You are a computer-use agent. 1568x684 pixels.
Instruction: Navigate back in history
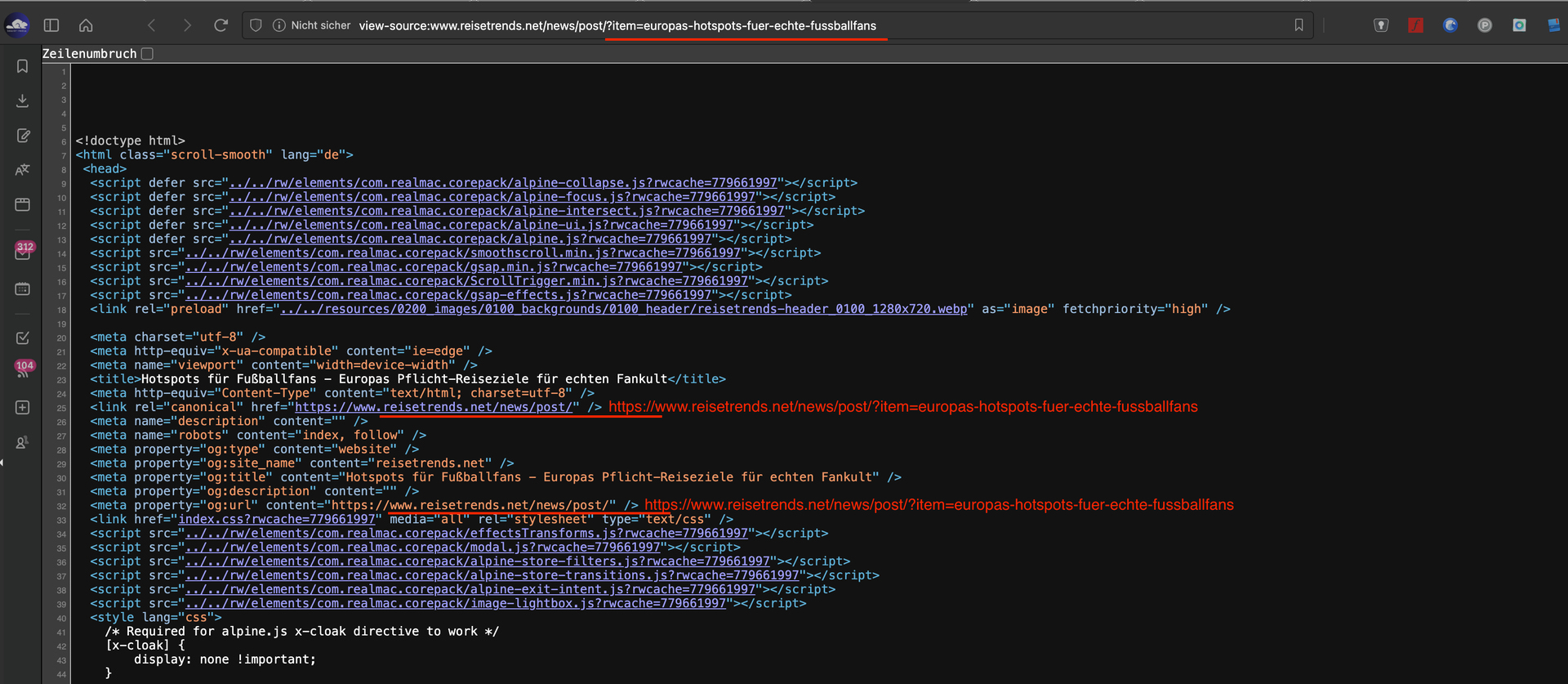point(151,25)
